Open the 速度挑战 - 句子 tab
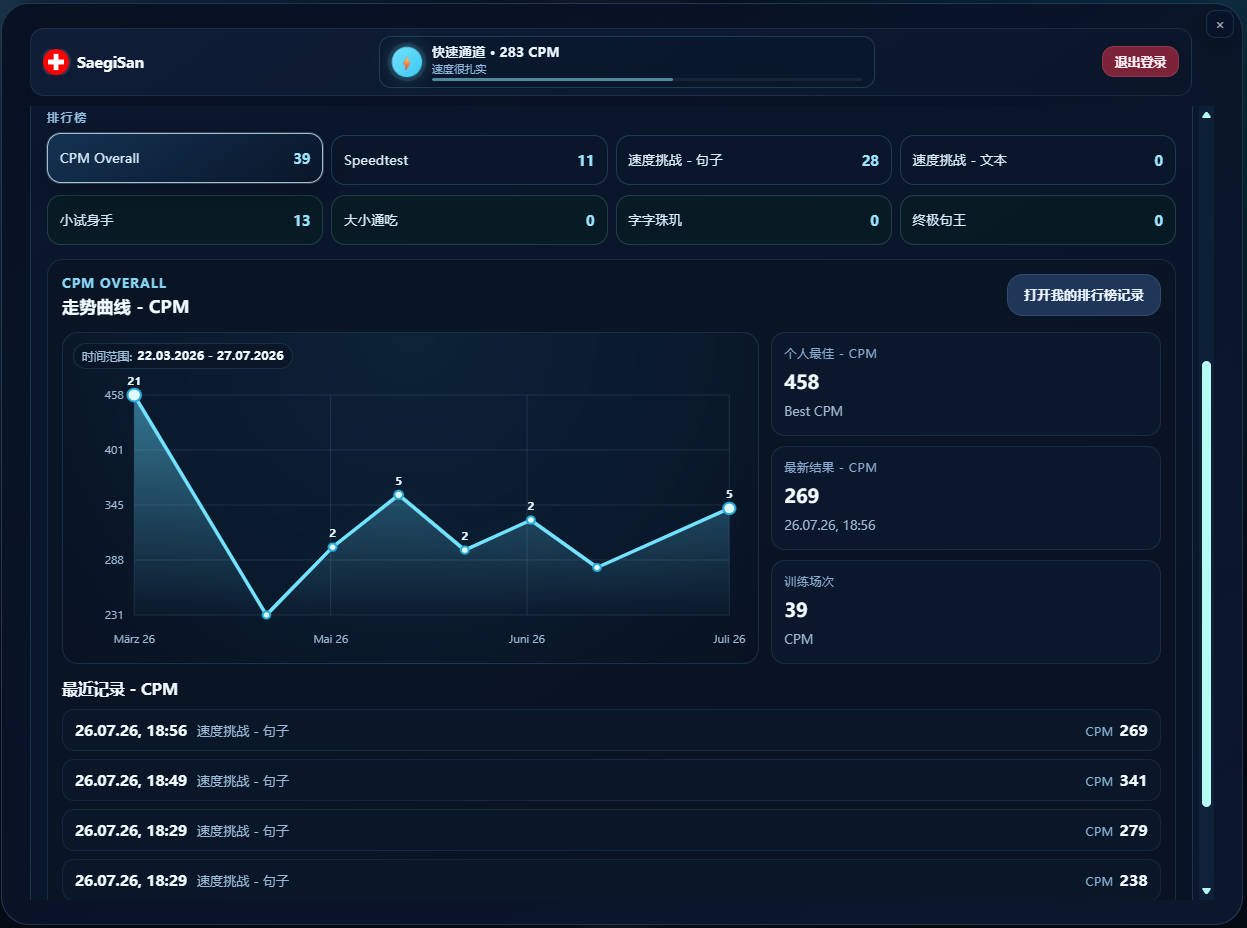Viewport: 1247px width, 928px height. [x=753, y=160]
